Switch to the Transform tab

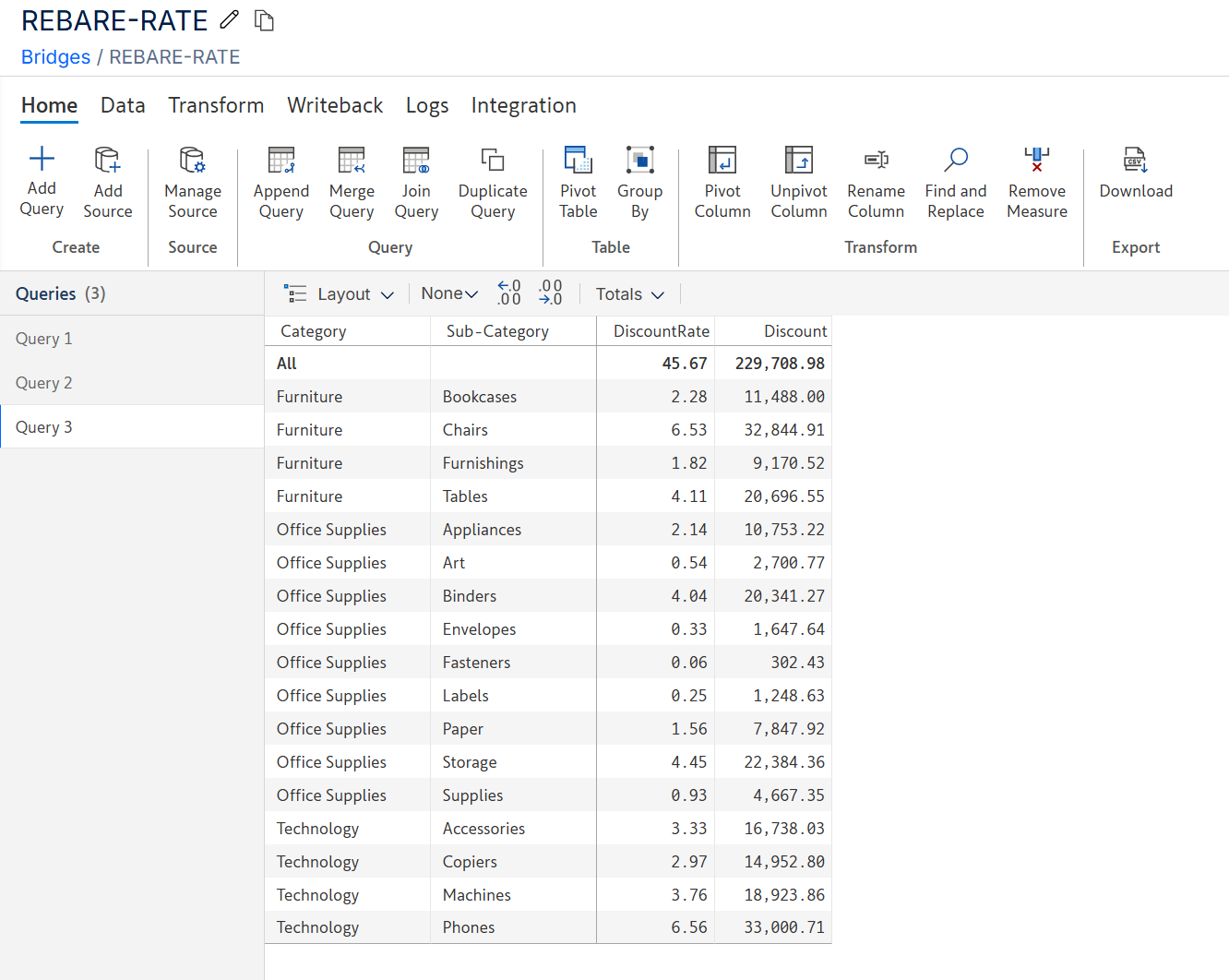(x=216, y=105)
